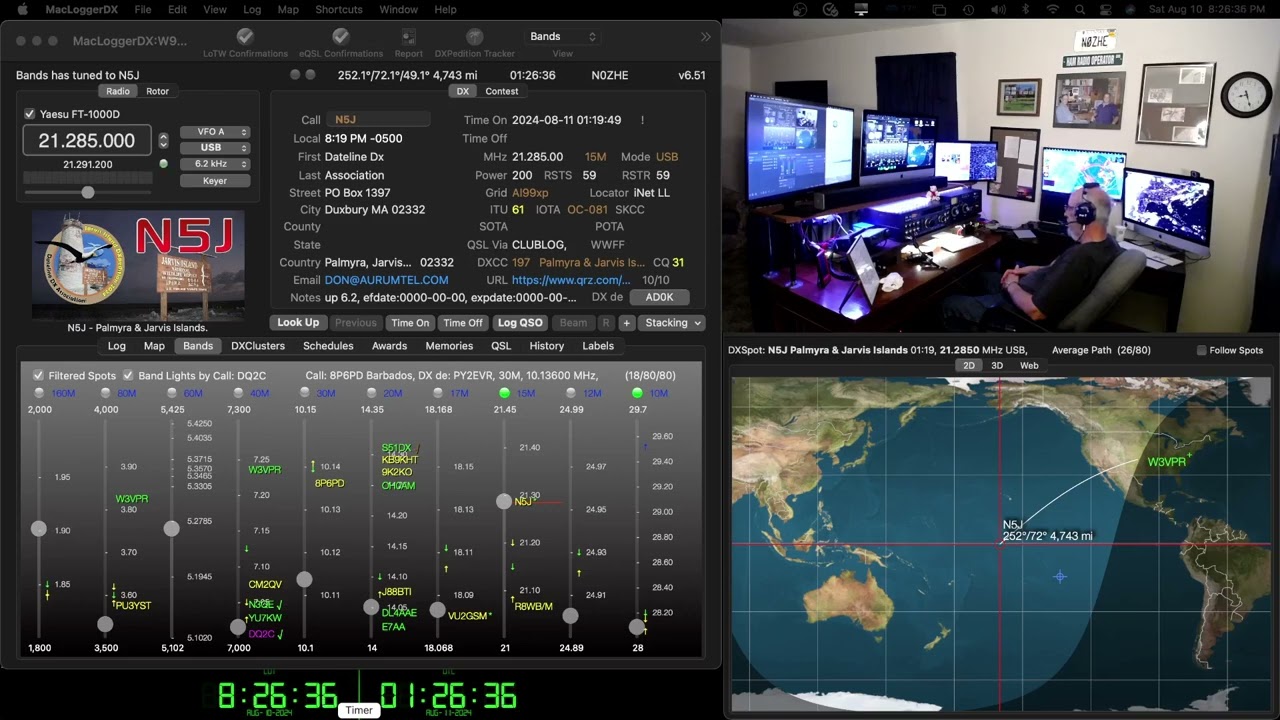Click the AD0K DX de button
The image size is (1280, 720).
tap(659, 297)
